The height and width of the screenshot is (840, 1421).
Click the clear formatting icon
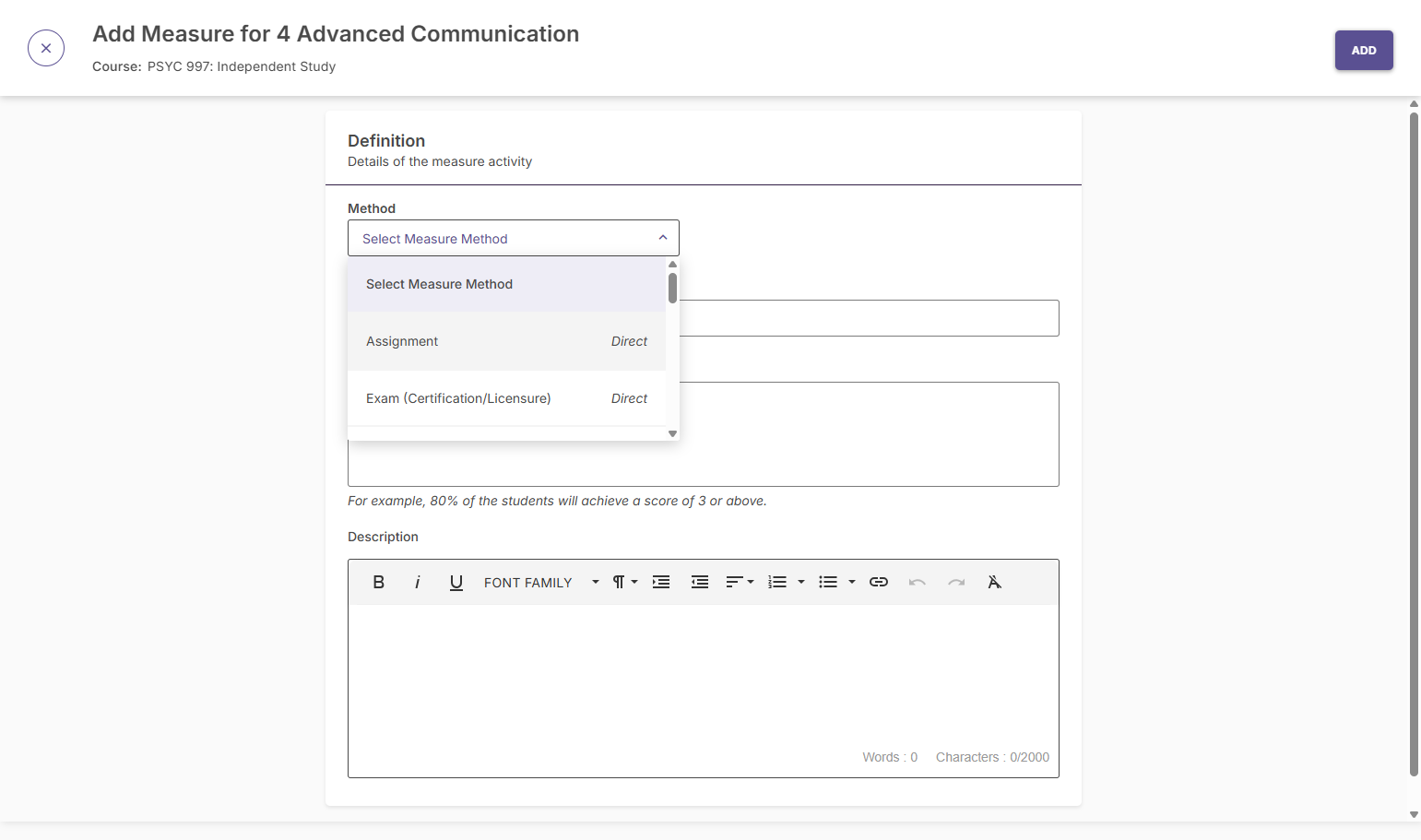(x=994, y=582)
